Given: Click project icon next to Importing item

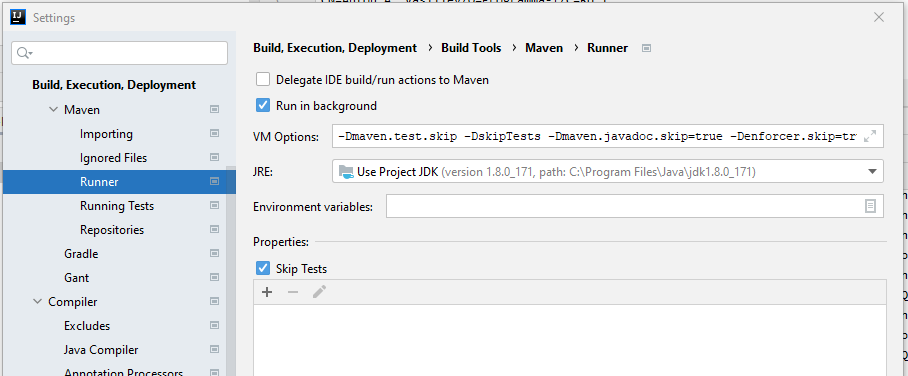Looking at the screenshot, I should pos(214,134).
